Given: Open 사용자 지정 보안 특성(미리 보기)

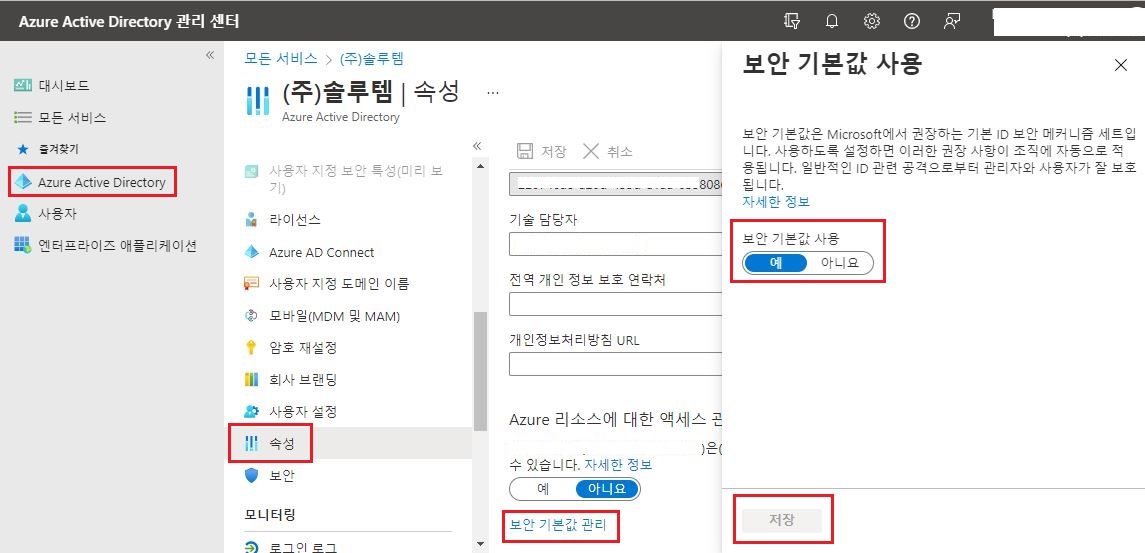Looking at the screenshot, I should [x=356, y=179].
